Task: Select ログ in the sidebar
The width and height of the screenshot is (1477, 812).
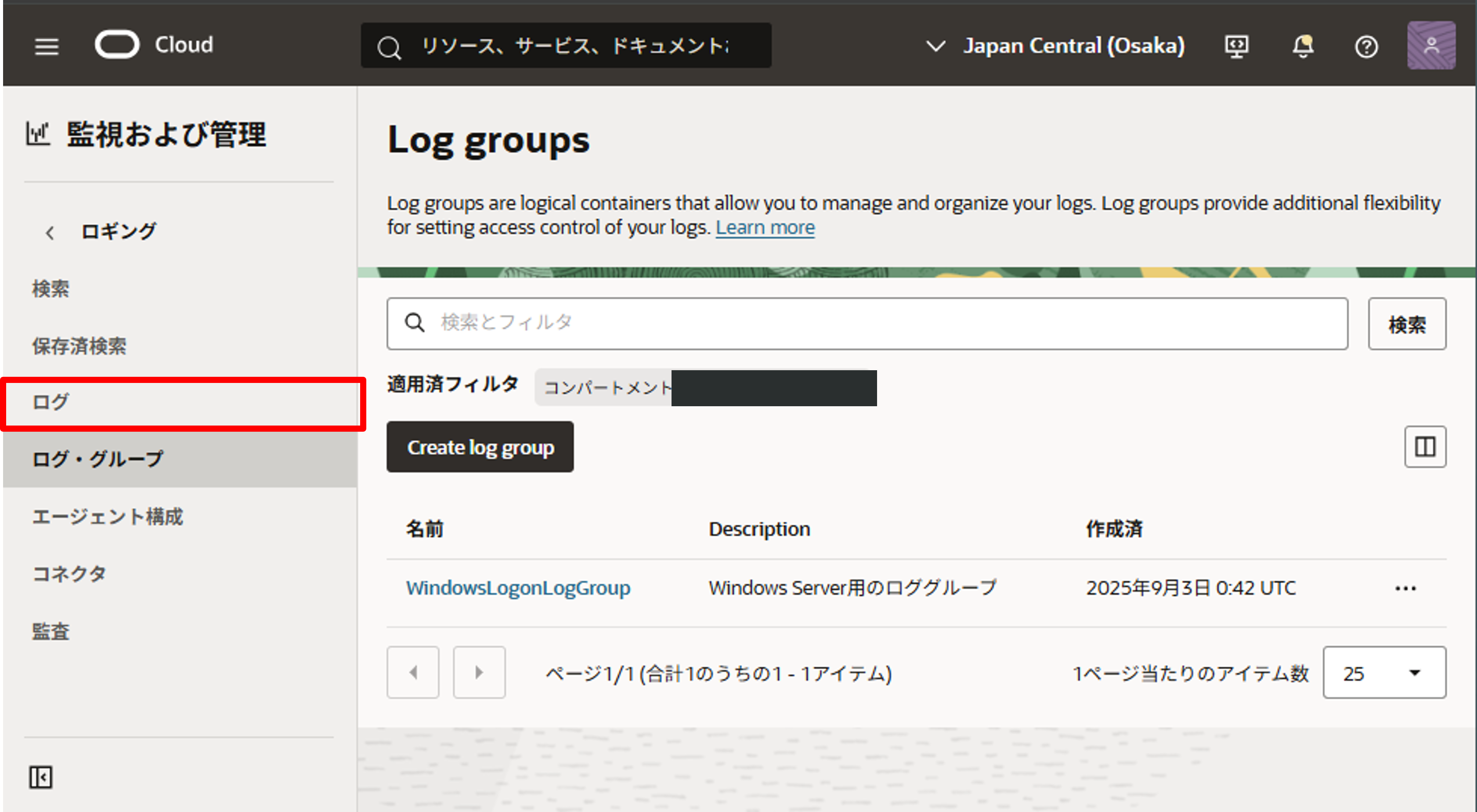Action: (51, 402)
